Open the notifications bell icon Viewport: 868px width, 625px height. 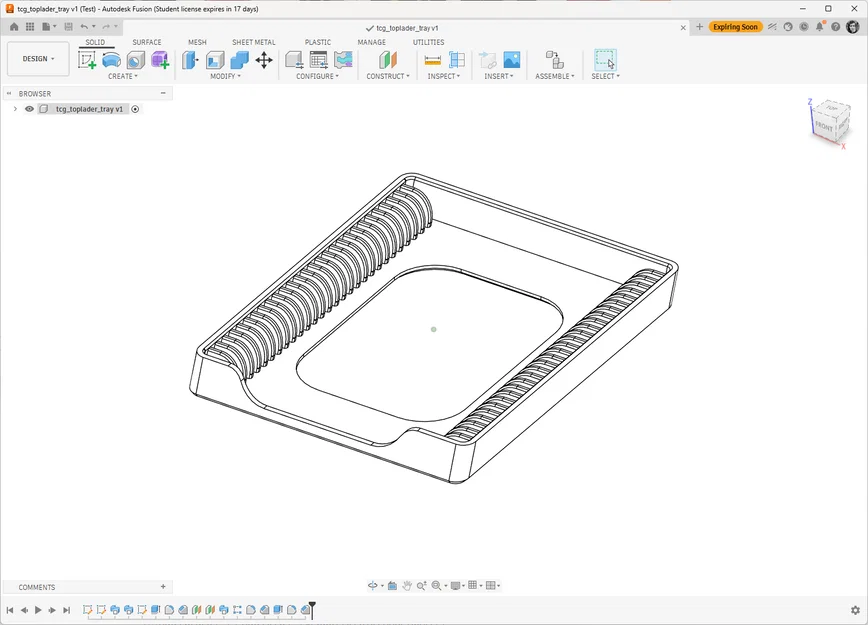click(820, 27)
